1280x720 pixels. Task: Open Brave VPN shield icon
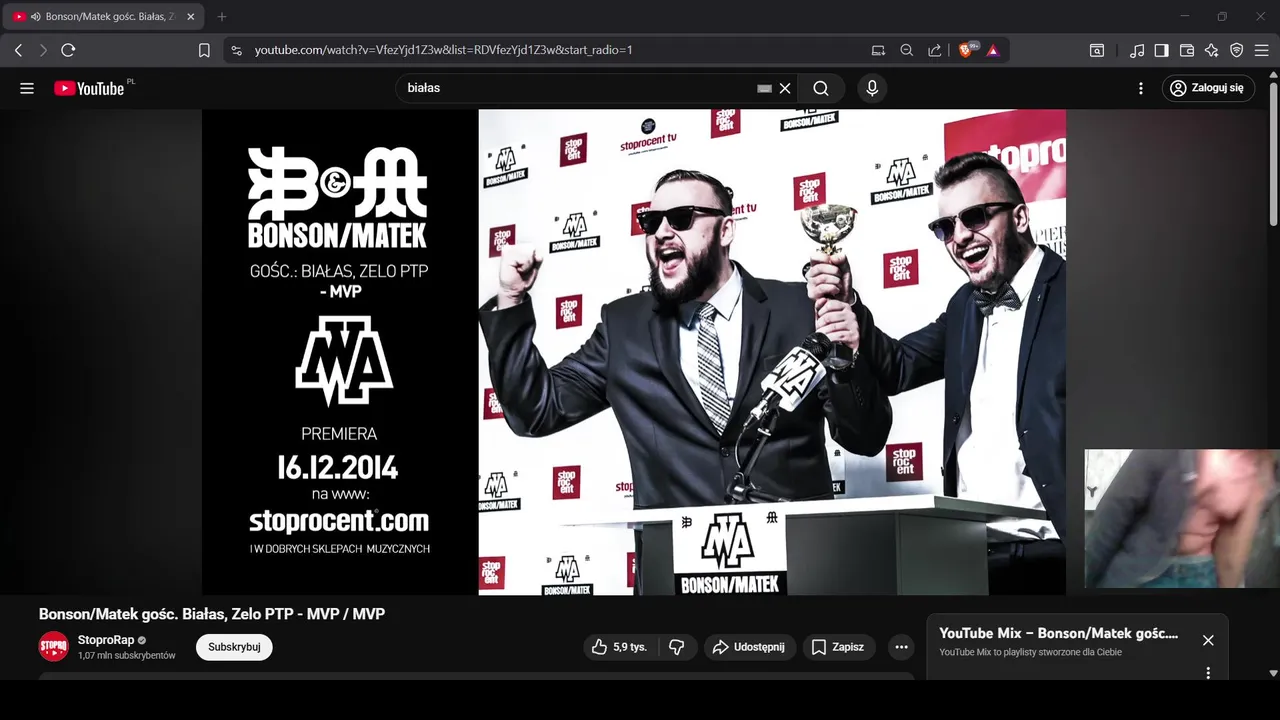click(1236, 50)
